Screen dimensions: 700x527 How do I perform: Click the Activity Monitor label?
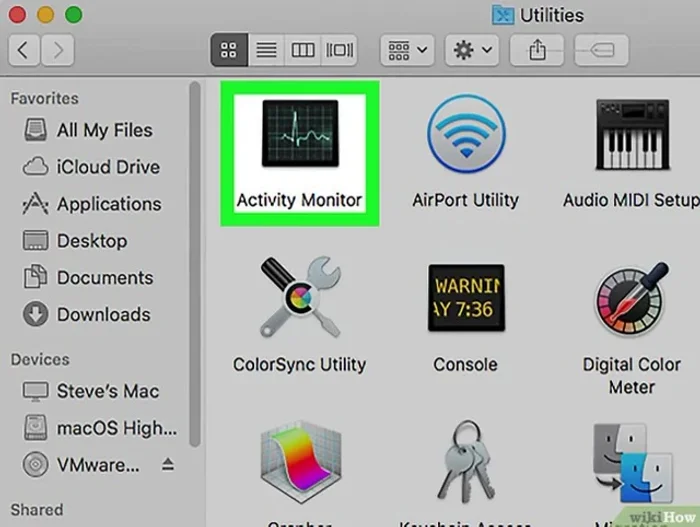coord(299,200)
